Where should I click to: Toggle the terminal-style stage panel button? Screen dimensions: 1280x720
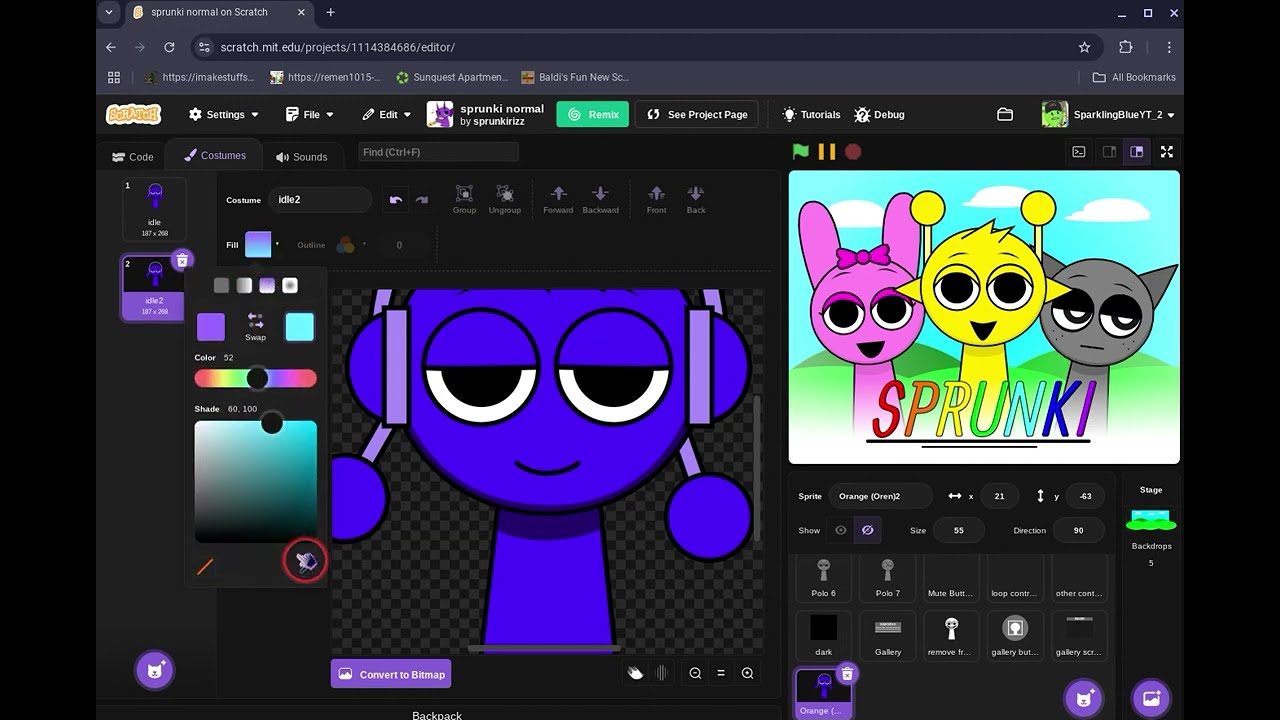tap(1079, 152)
